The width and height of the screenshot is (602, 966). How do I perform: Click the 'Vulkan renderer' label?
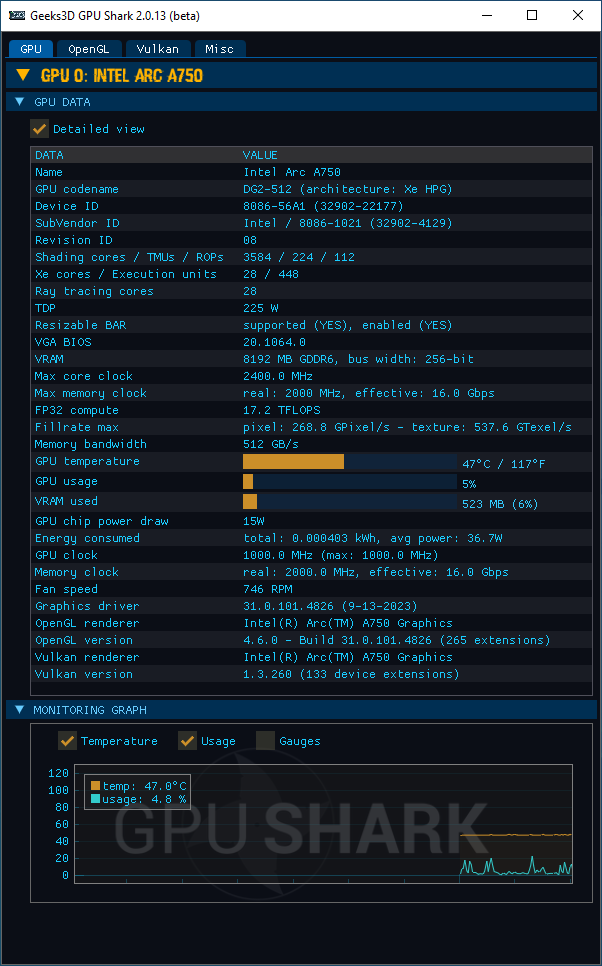tap(87, 657)
